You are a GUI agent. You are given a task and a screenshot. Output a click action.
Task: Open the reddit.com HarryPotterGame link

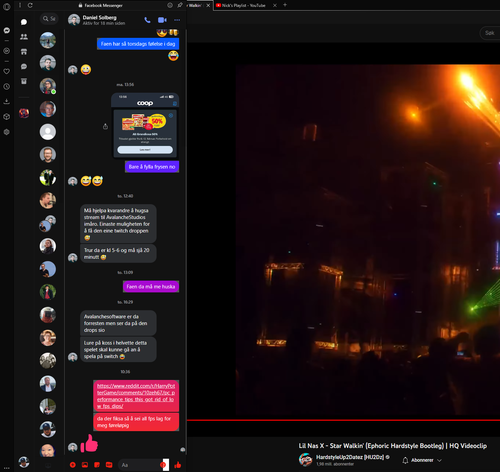136,396
